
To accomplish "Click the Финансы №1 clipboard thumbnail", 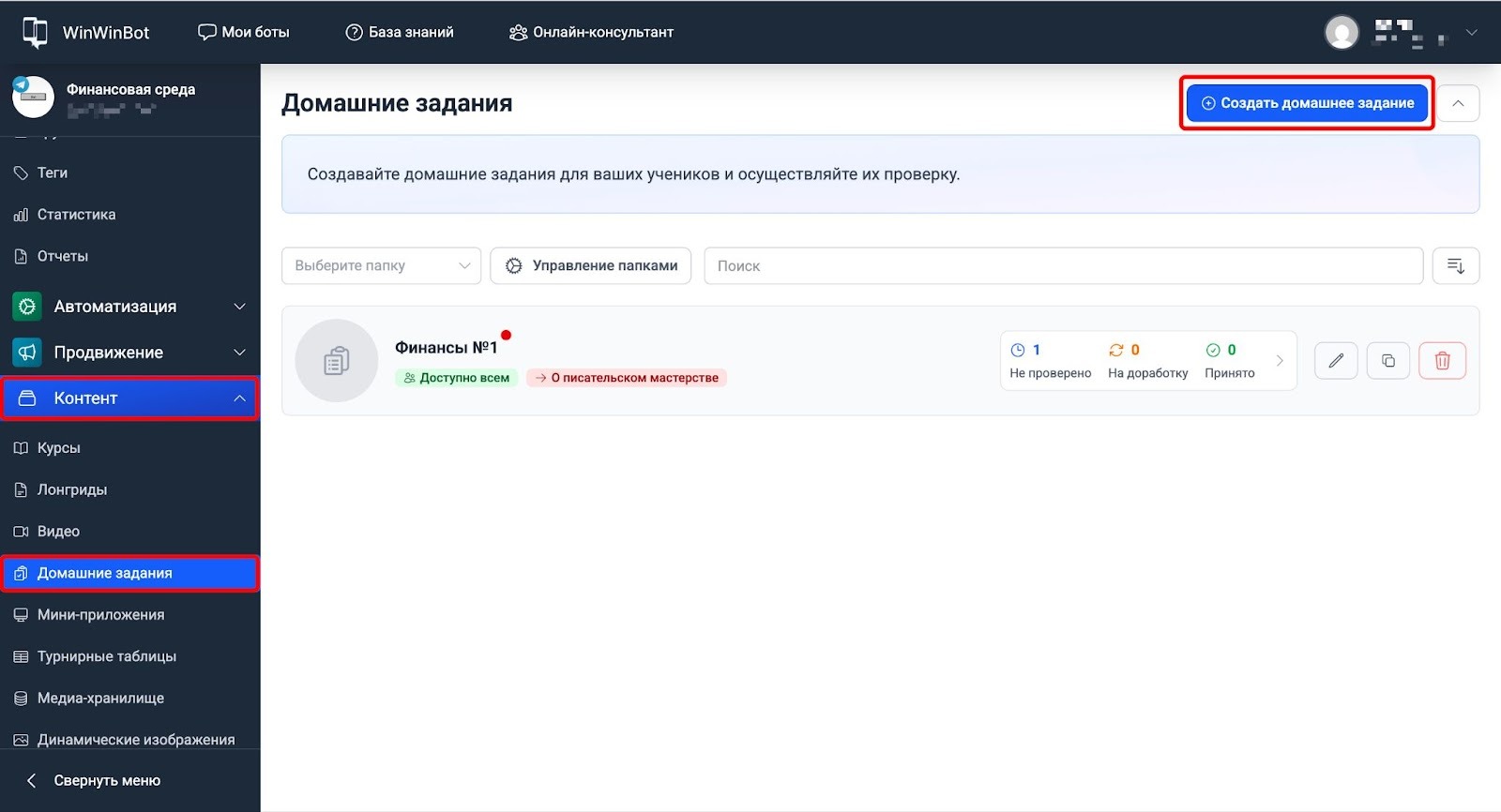I will coord(337,361).
